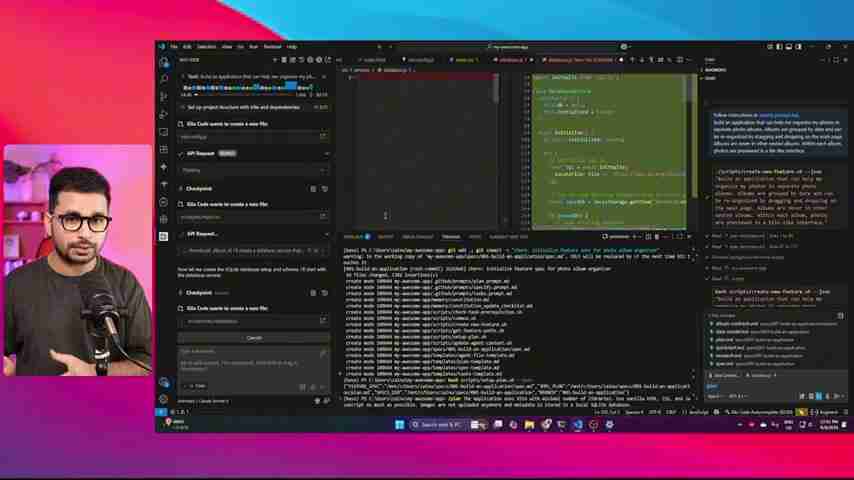
Task: Check the 'Set up project structure' todo
Action: point(182,108)
